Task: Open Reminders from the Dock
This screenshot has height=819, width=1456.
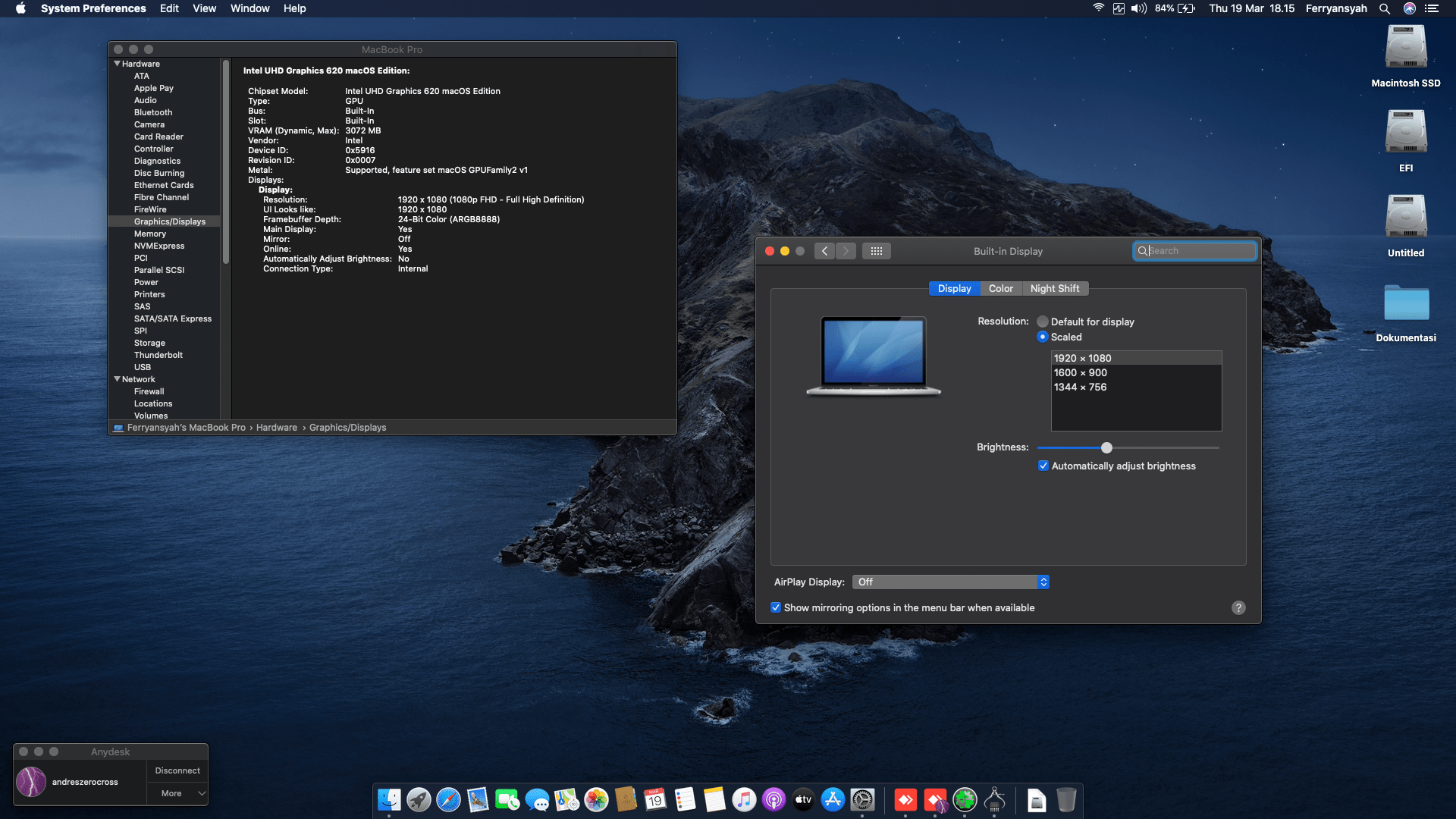Action: (x=685, y=799)
